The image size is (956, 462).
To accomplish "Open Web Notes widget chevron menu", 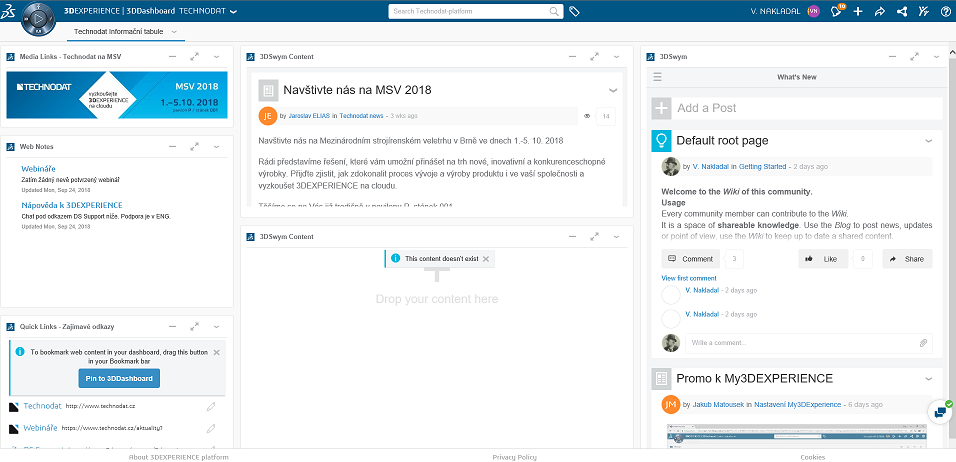I will click(x=216, y=146).
